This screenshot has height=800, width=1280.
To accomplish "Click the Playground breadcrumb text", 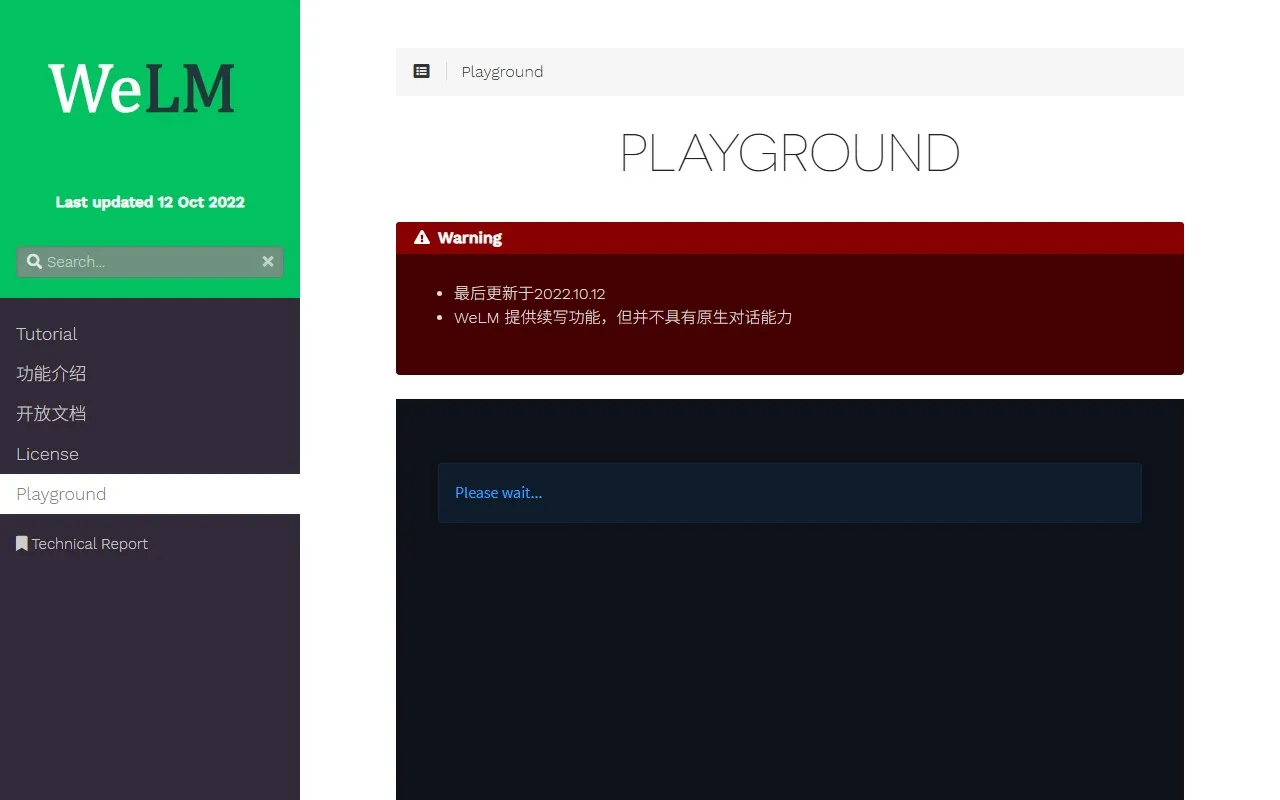I will click(502, 72).
